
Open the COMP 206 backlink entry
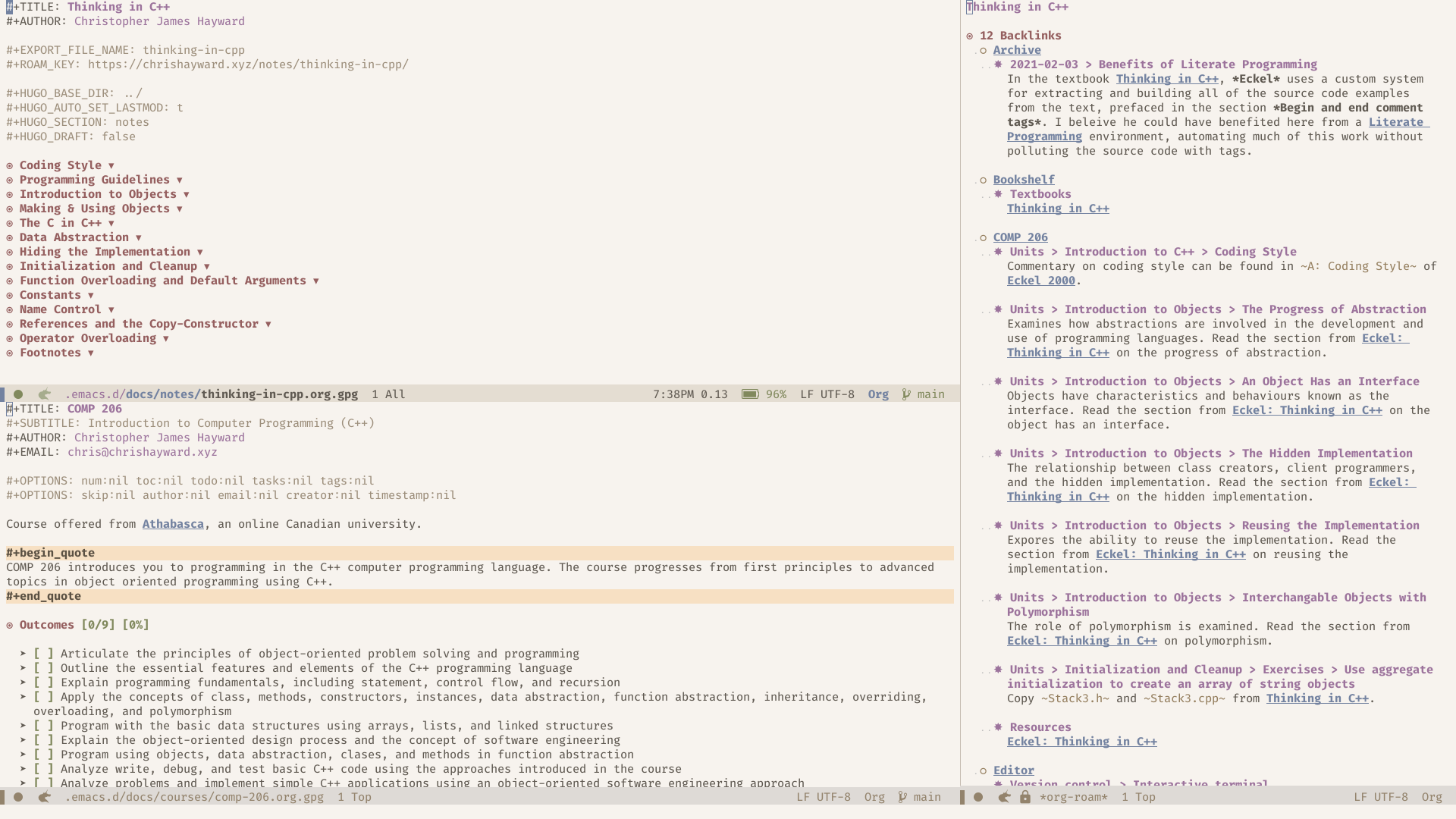tap(1020, 237)
